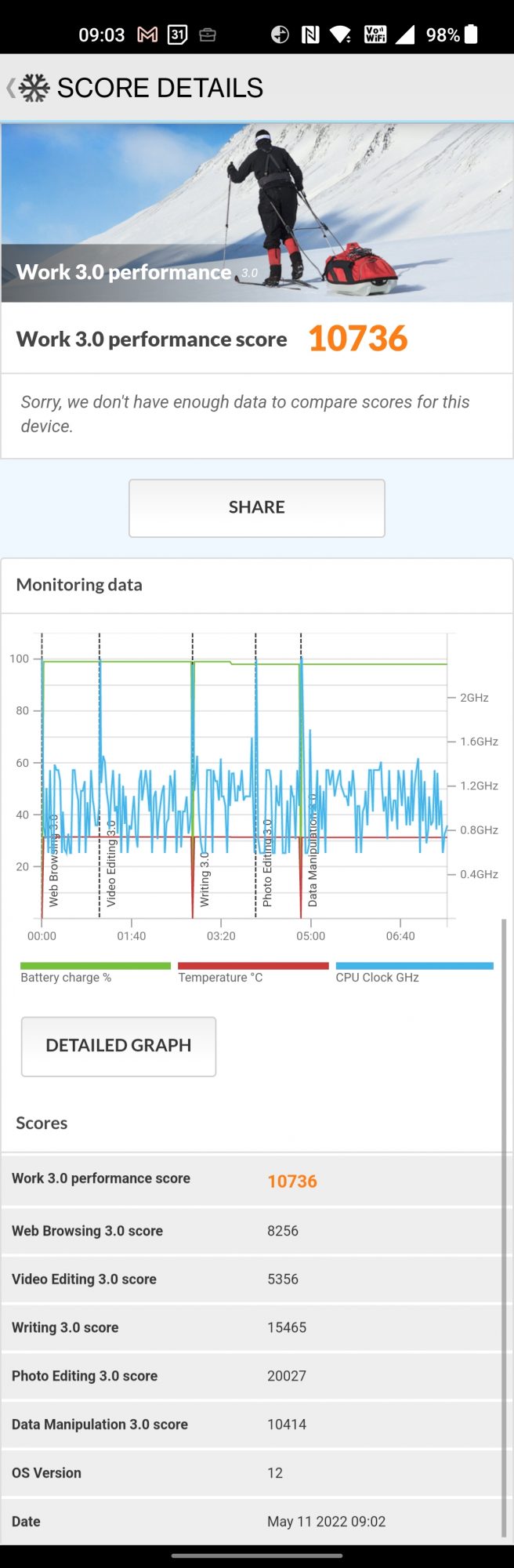Tap the snowflake PCMark logo icon
This screenshot has width=514, height=1568.
tap(34, 88)
